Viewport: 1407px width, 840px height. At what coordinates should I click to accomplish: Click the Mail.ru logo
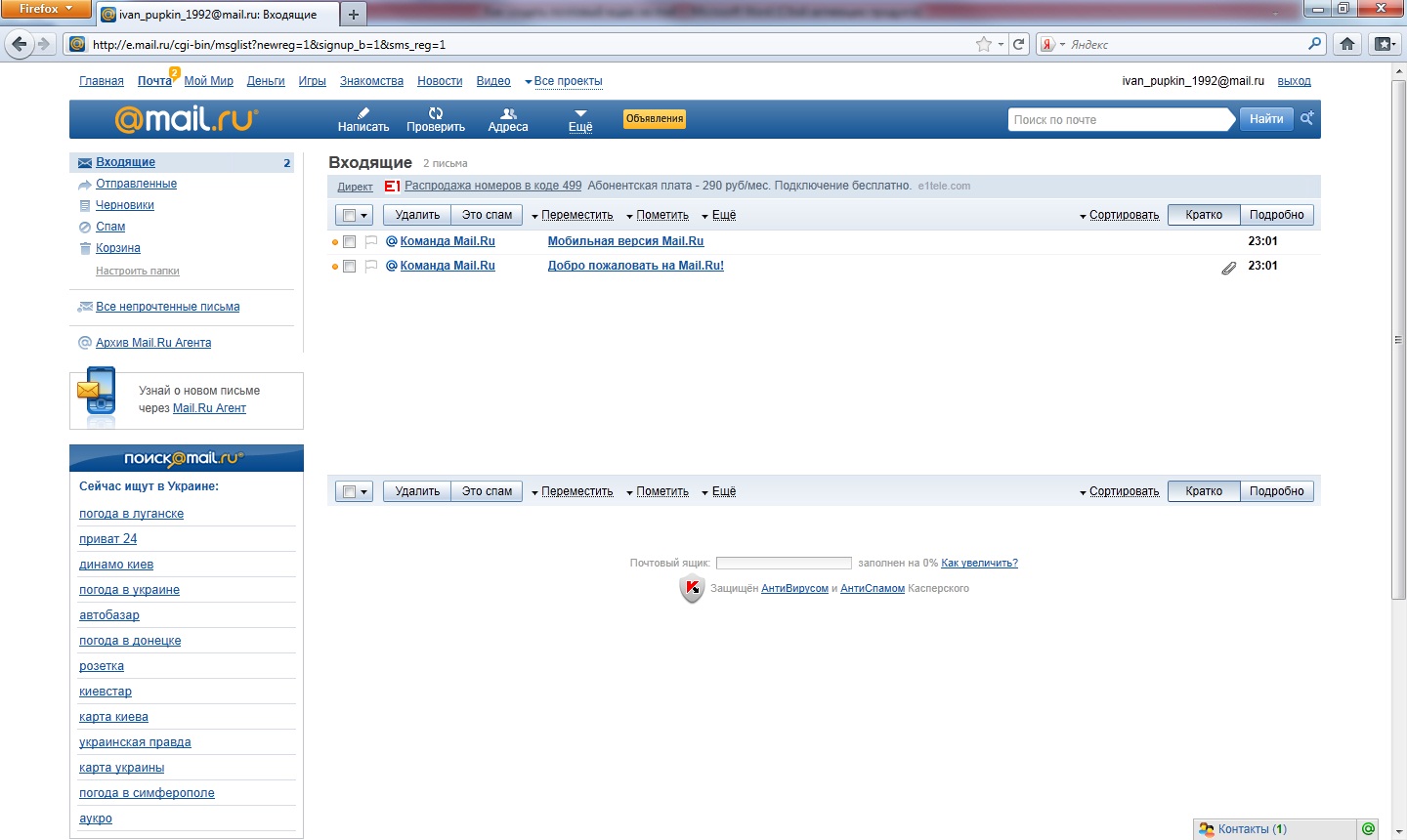point(186,120)
